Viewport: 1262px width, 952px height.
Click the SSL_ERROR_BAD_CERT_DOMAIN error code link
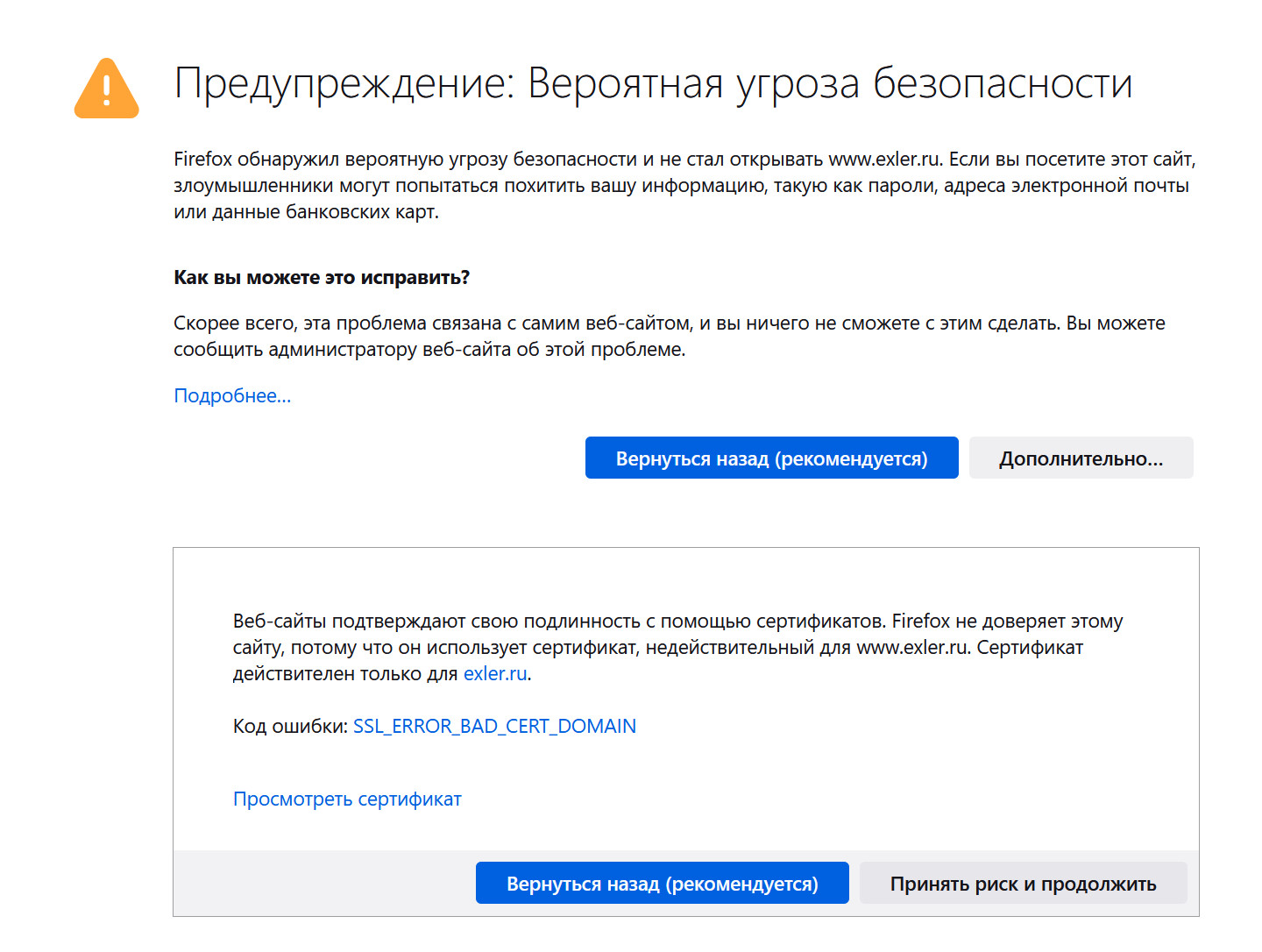click(x=494, y=727)
